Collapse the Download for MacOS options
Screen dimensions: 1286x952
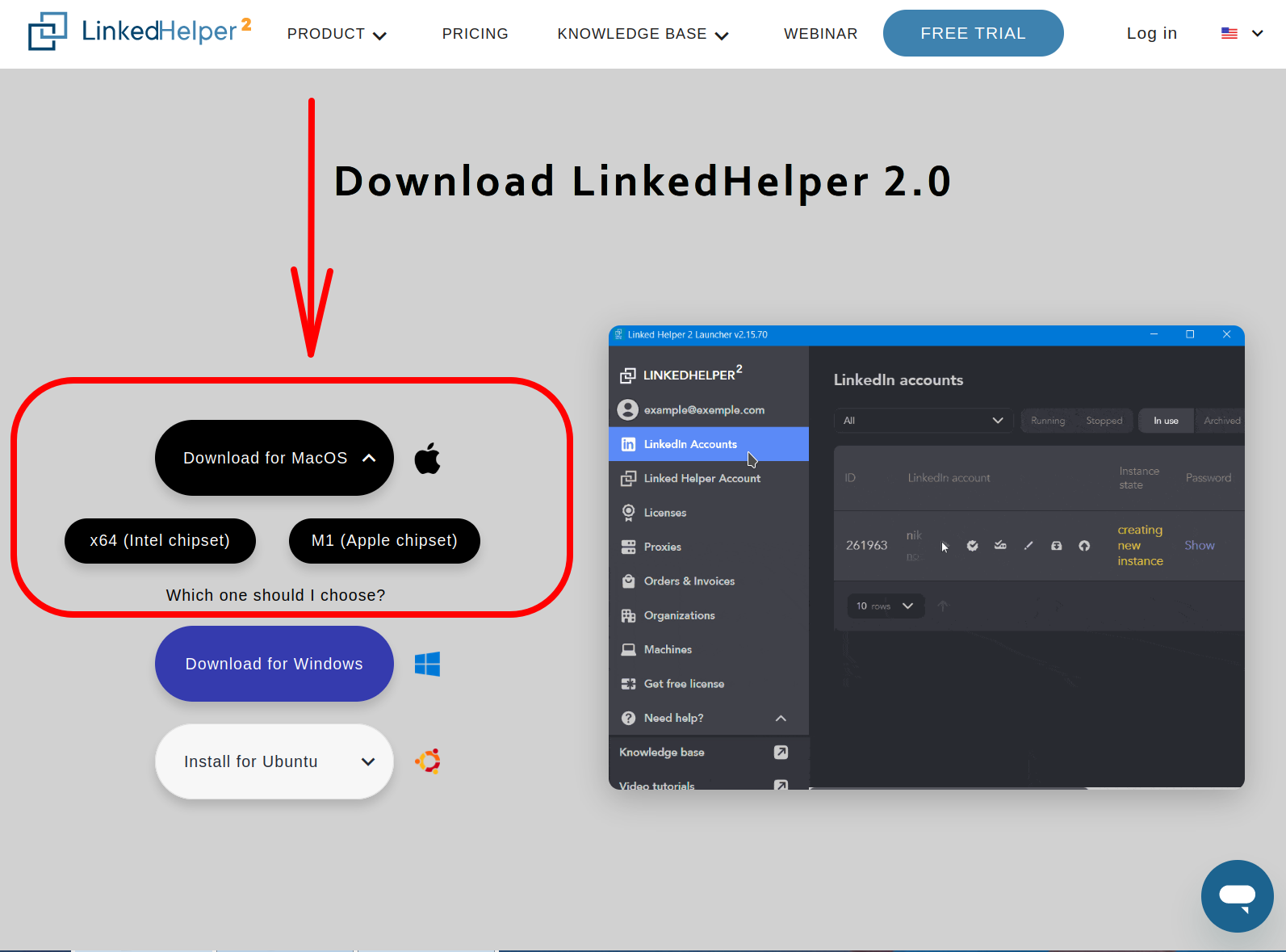click(x=274, y=458)
